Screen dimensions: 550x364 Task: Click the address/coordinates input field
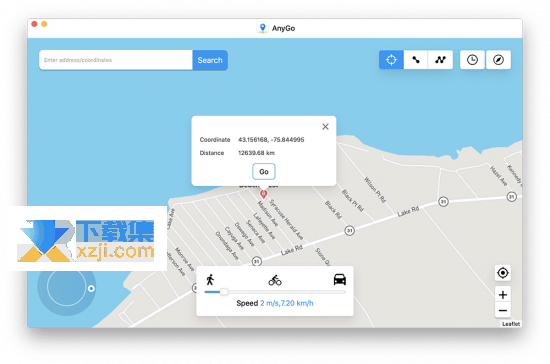116,60
